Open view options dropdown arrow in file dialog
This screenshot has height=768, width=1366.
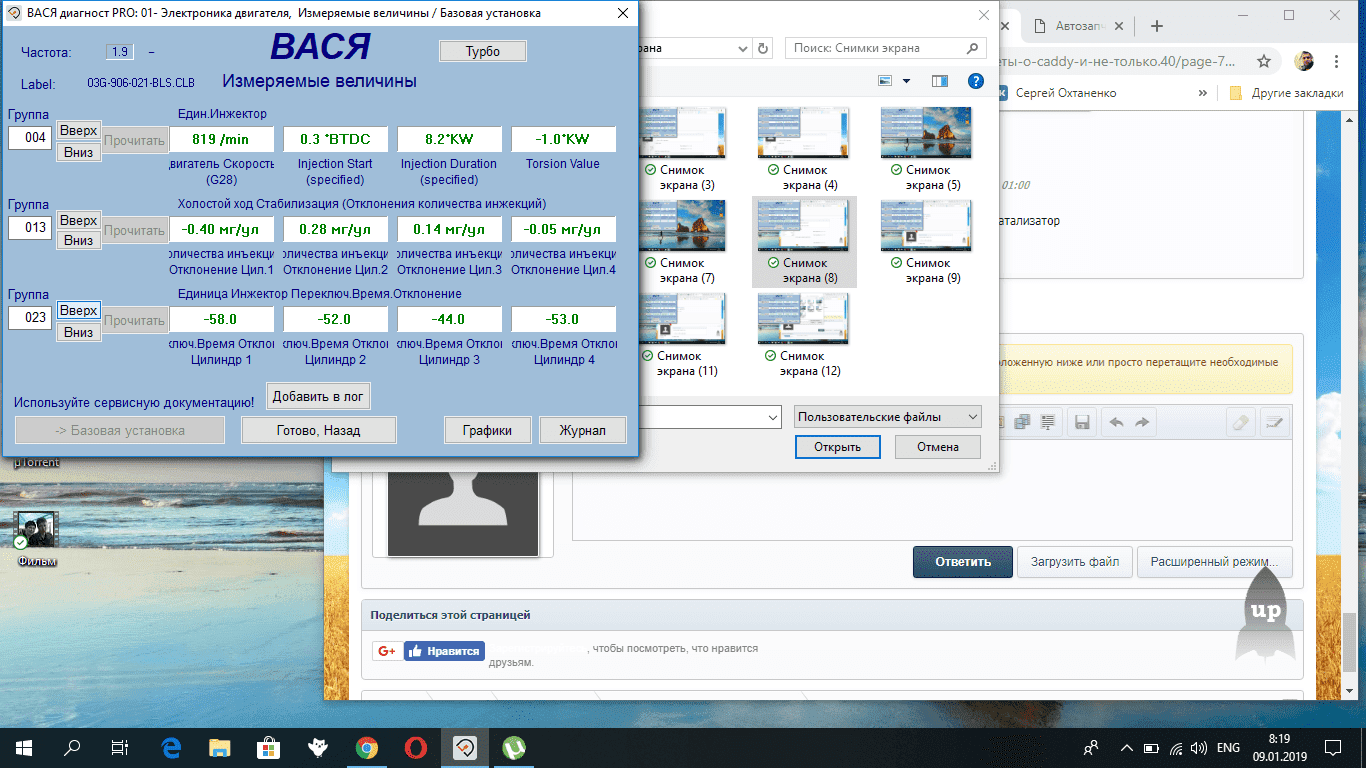pyautogui.click(x=907, y=81)
